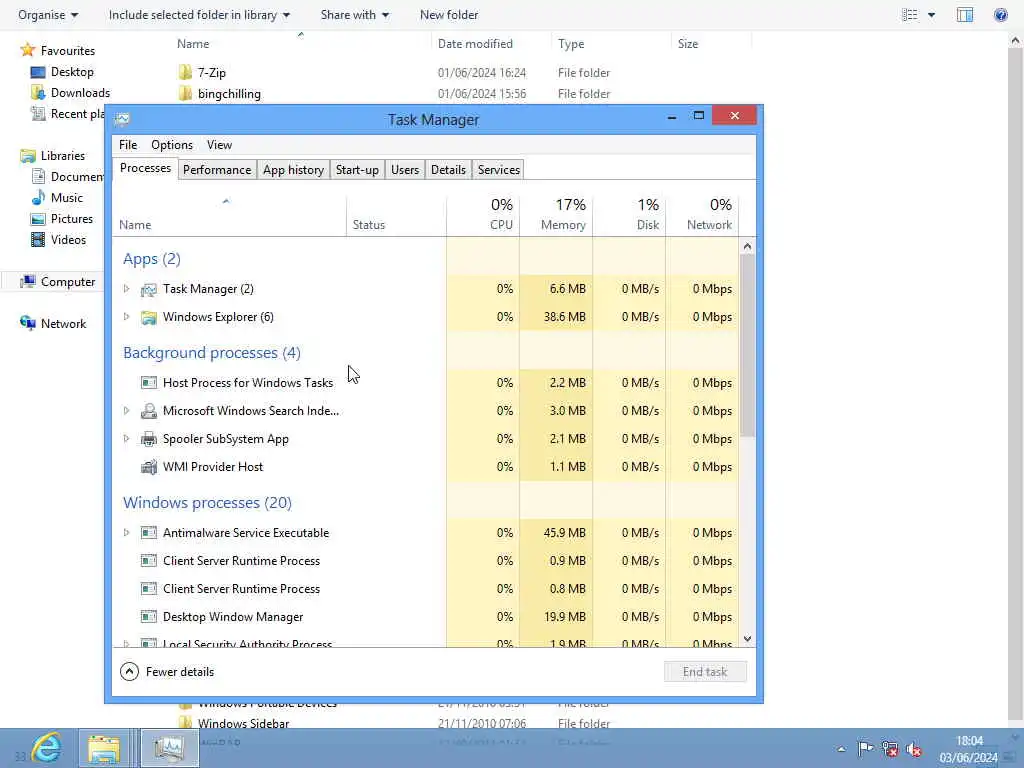Expand the Windows Explorer (6) process group
This screenshot has height=768, width=1024.
pyautogui.click(x=127, y=317)
